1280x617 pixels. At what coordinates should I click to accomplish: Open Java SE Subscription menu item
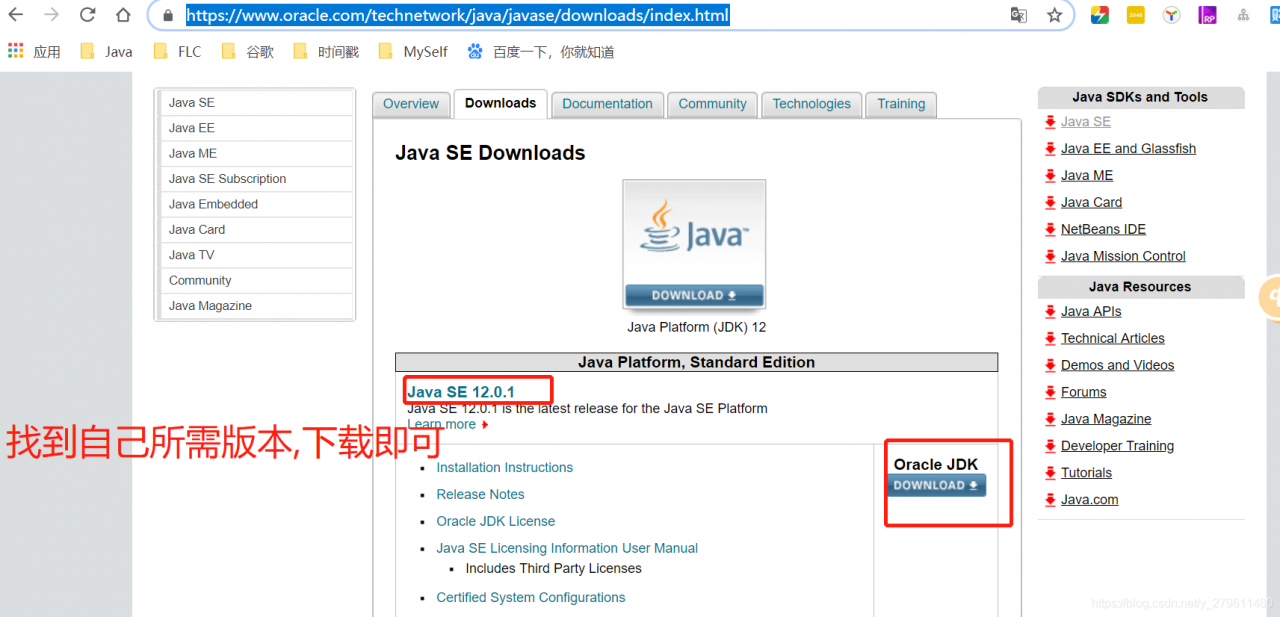pyautogui.click(x=256, y=179)
